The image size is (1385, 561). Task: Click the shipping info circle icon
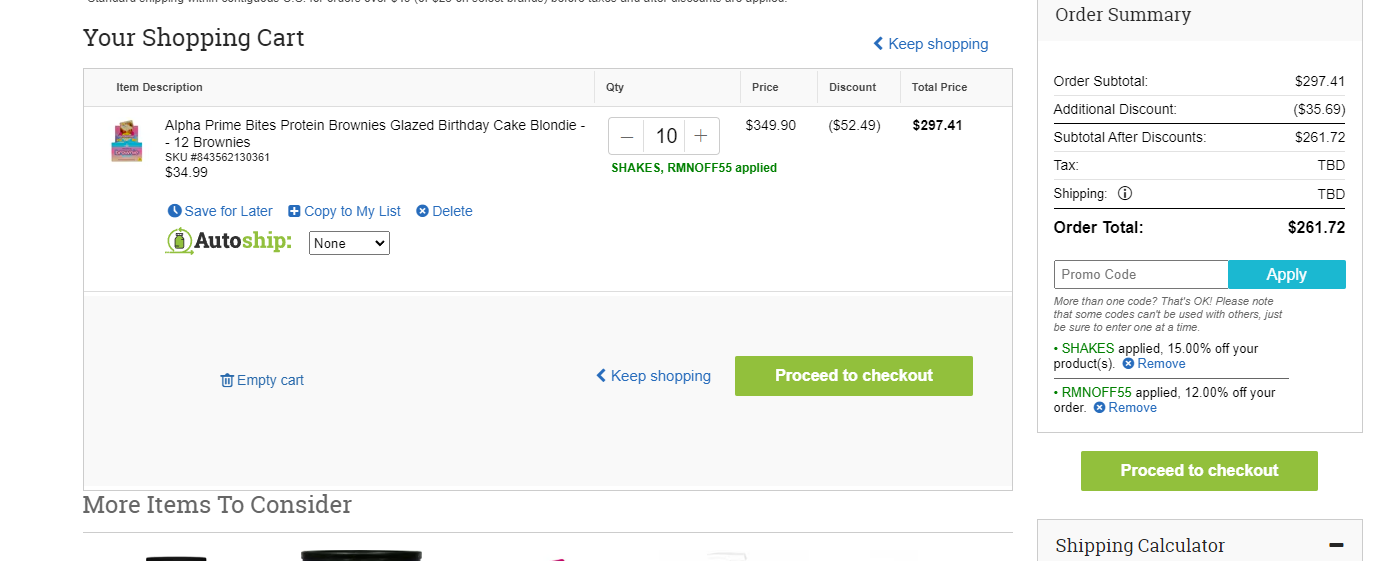[x=1125, y=193]
